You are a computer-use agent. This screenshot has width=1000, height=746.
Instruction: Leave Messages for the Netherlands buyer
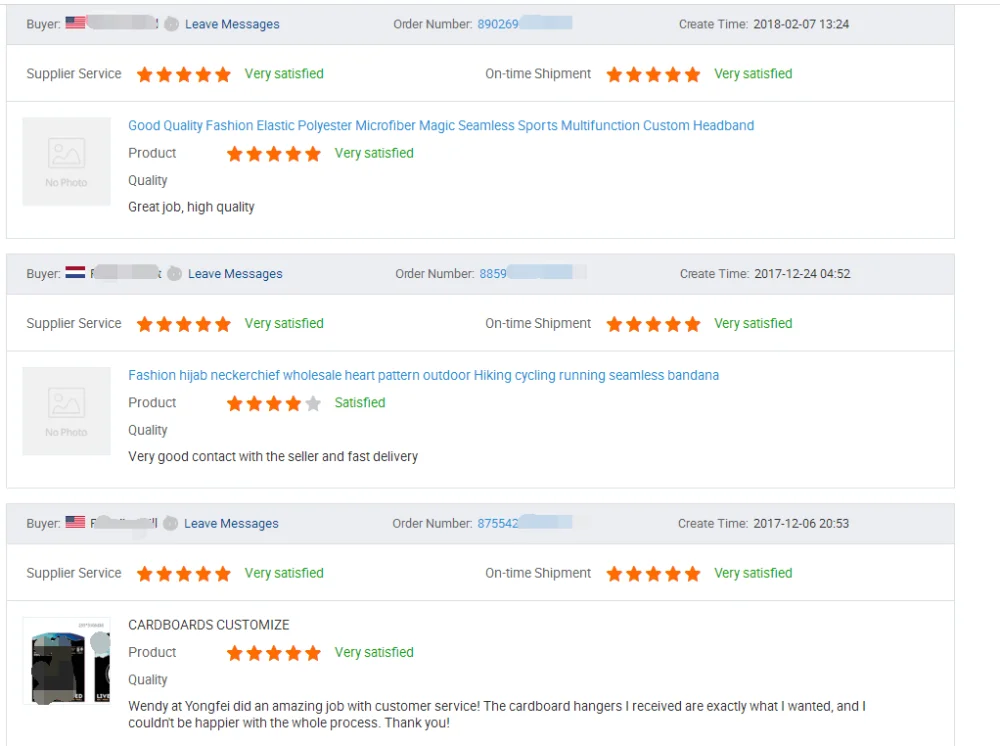(x=235, y=274)
